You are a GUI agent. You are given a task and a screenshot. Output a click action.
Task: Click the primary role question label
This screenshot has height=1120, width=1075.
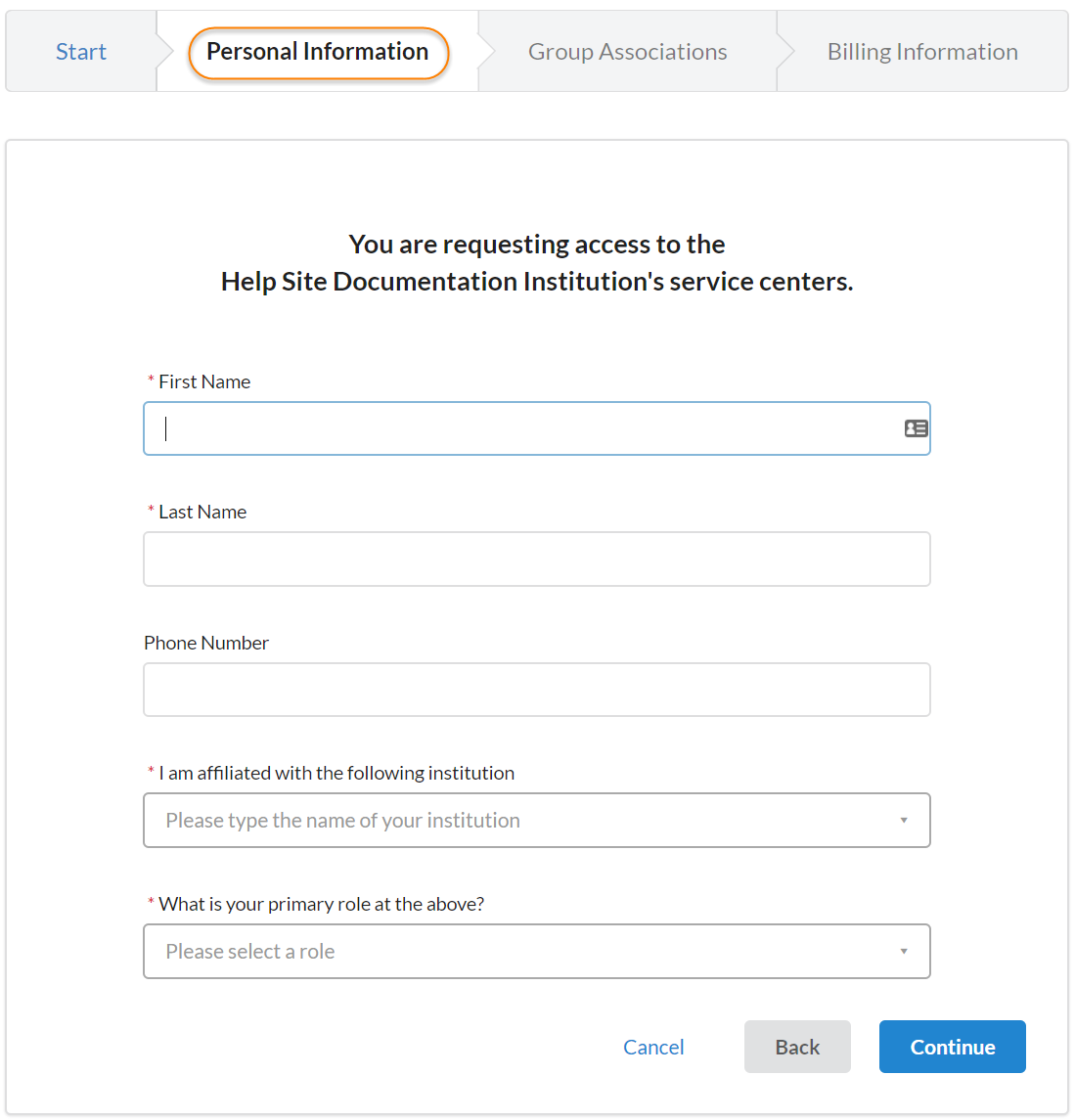coord(321,905)
